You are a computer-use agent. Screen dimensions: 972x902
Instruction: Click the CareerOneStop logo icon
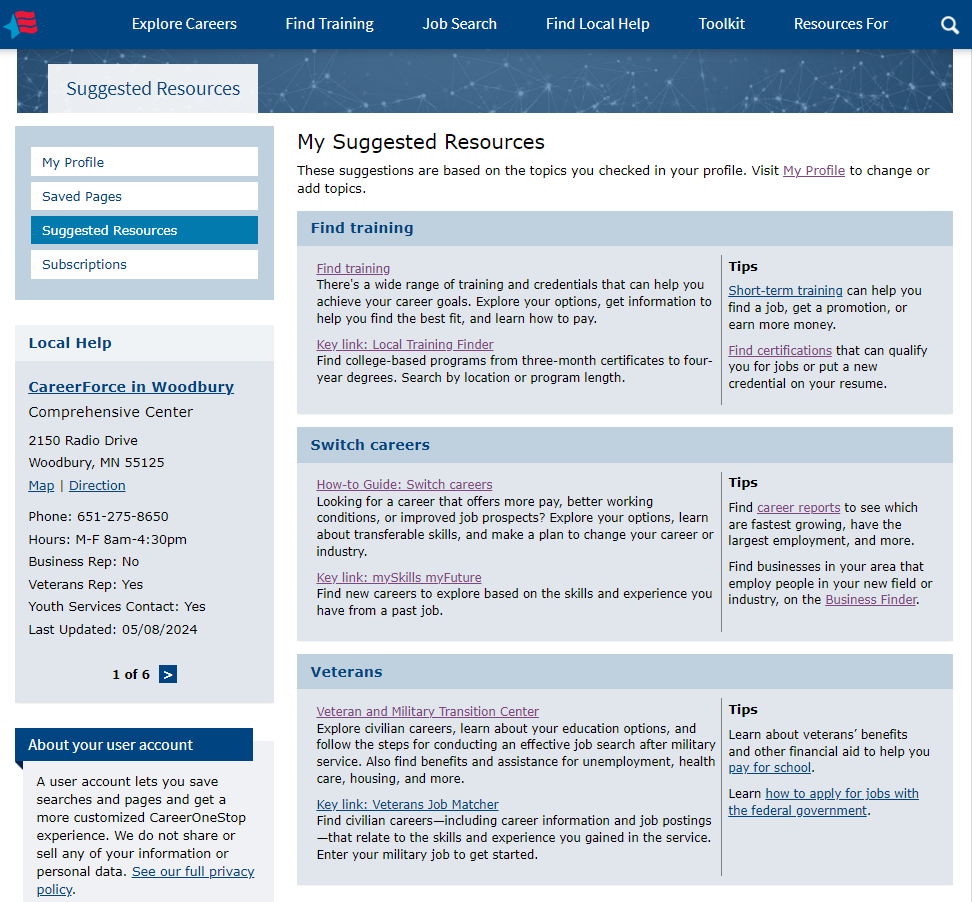(21, 25)
